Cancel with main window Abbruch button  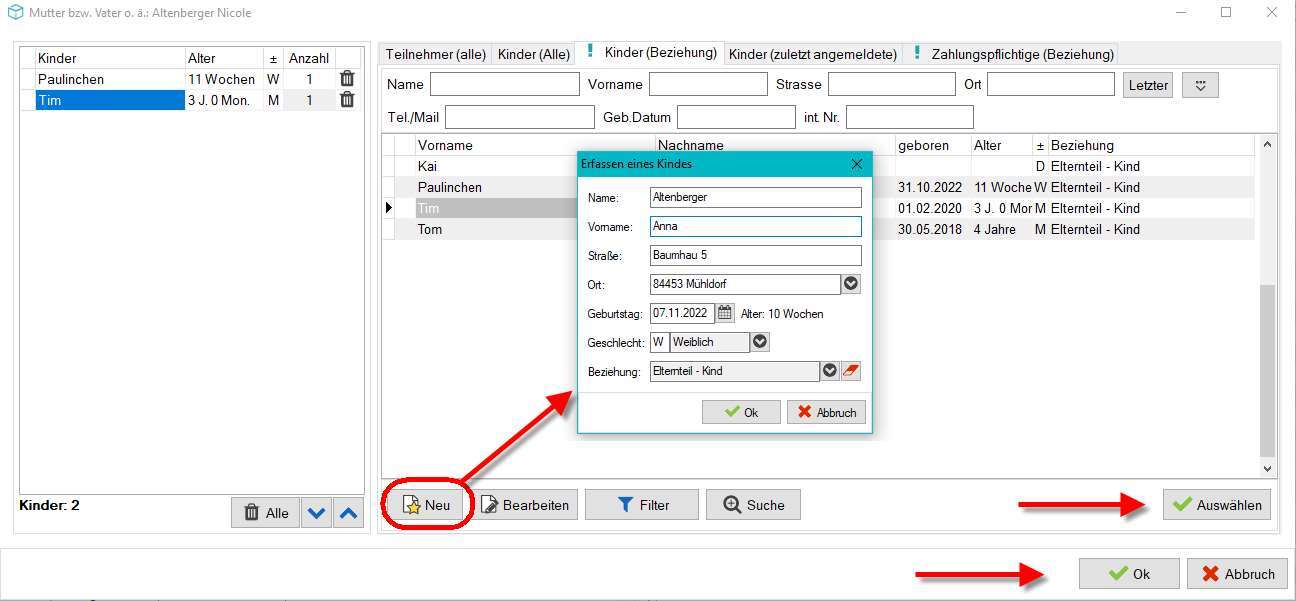[x=1238, y=574]
